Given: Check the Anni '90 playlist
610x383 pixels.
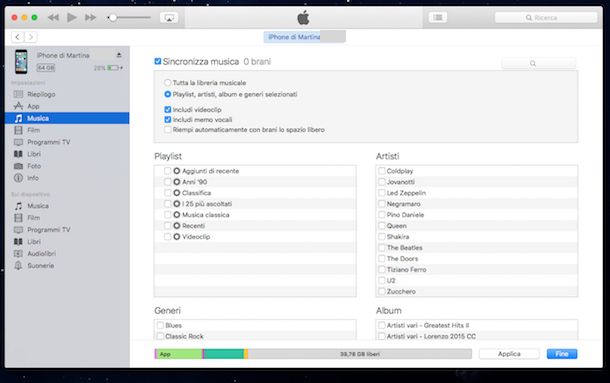Looking at the screenshot, I should (168, 182).
